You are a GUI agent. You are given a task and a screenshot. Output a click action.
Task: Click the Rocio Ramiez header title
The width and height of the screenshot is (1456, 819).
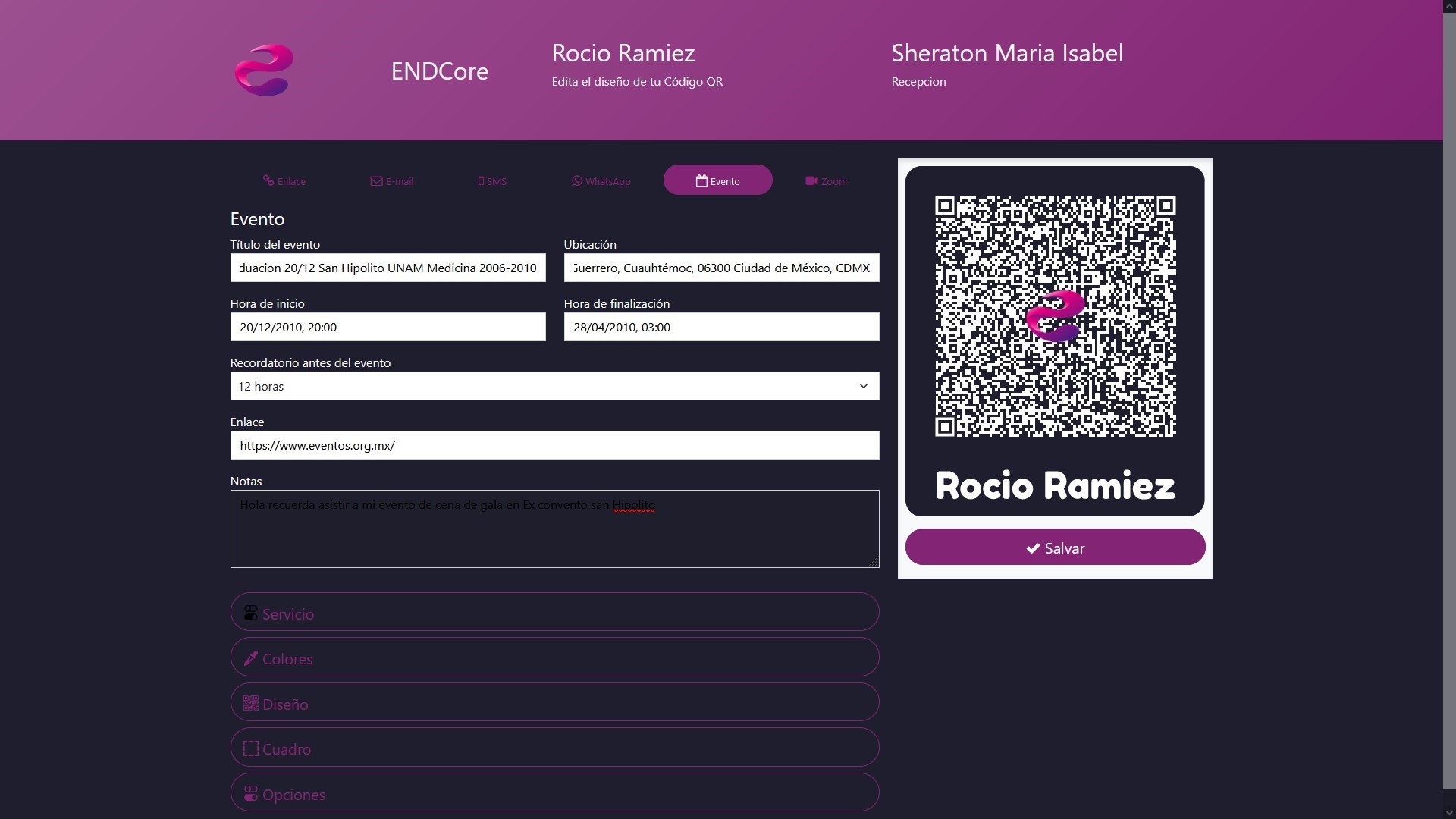tap(623, 53)
